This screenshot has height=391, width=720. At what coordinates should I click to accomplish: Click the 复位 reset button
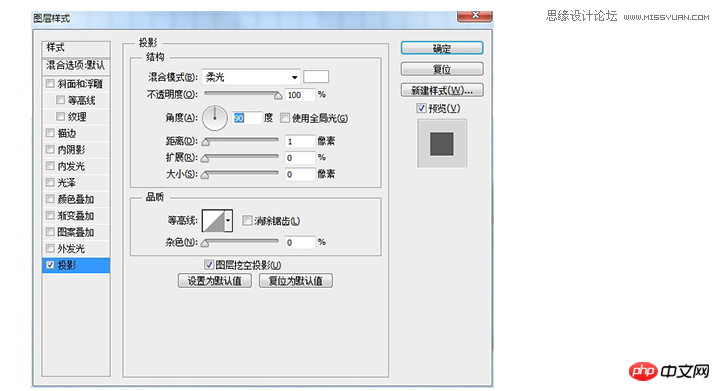[x=442, y=69]
